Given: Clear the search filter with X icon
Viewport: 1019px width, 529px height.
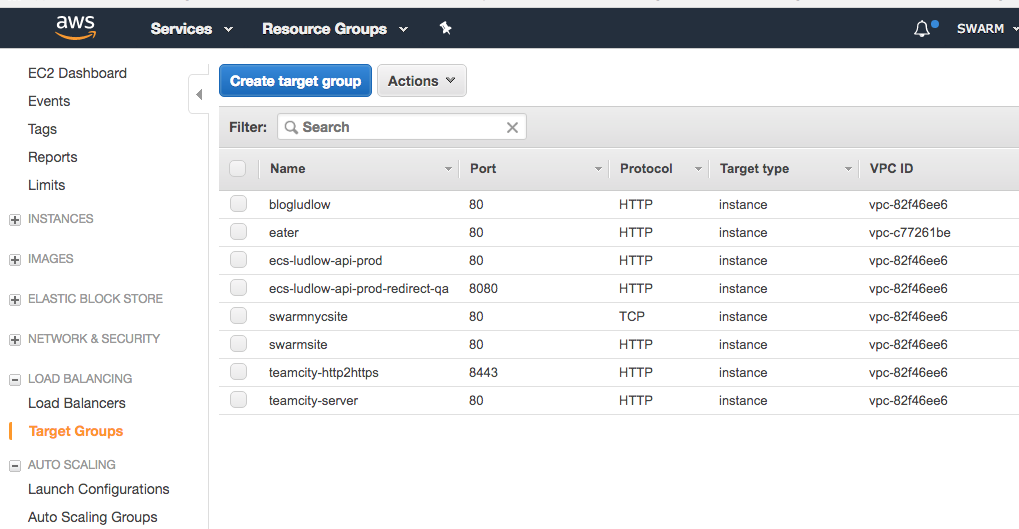Looking at the screenshot, I should coord(512,127).
